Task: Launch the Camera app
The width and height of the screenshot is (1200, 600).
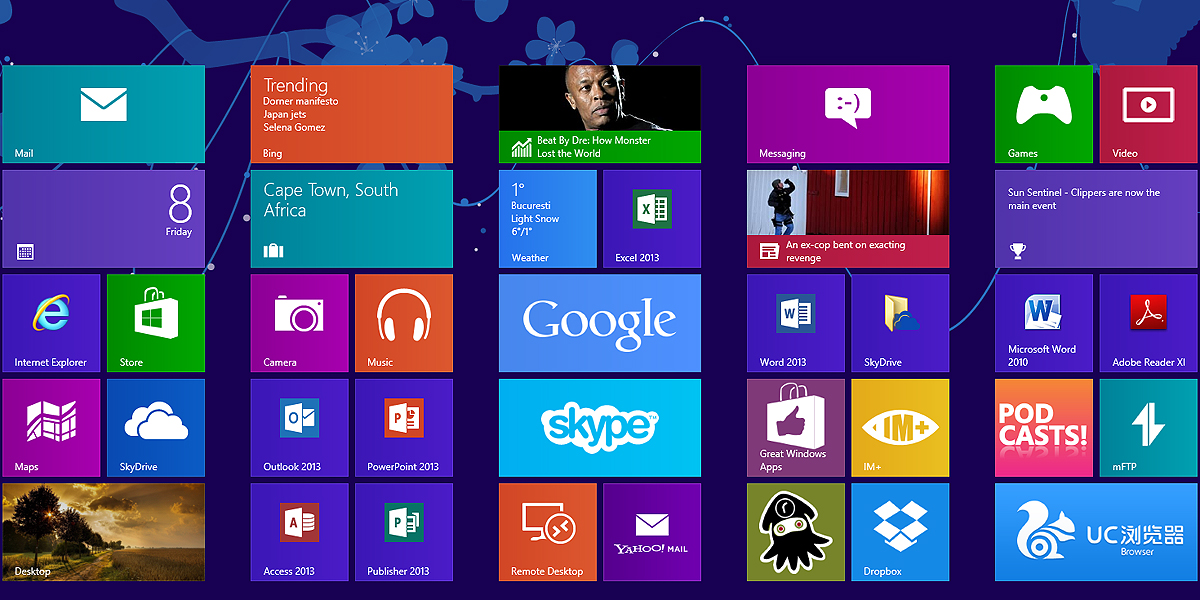Action: [300, 323]
